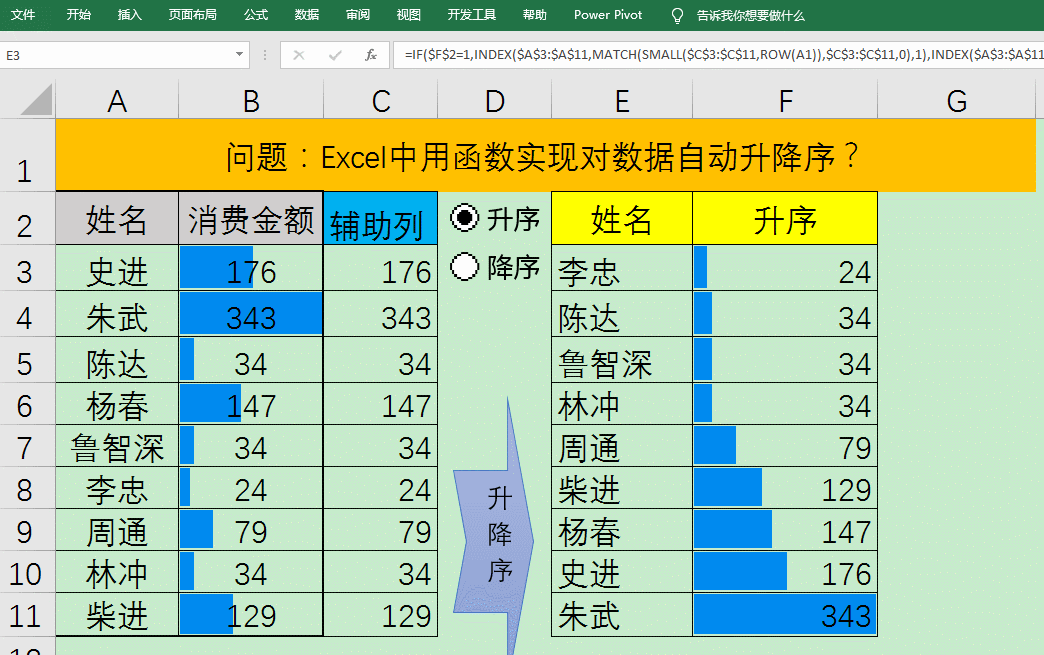Click the gray 姓名 header cell

point(117,218)
